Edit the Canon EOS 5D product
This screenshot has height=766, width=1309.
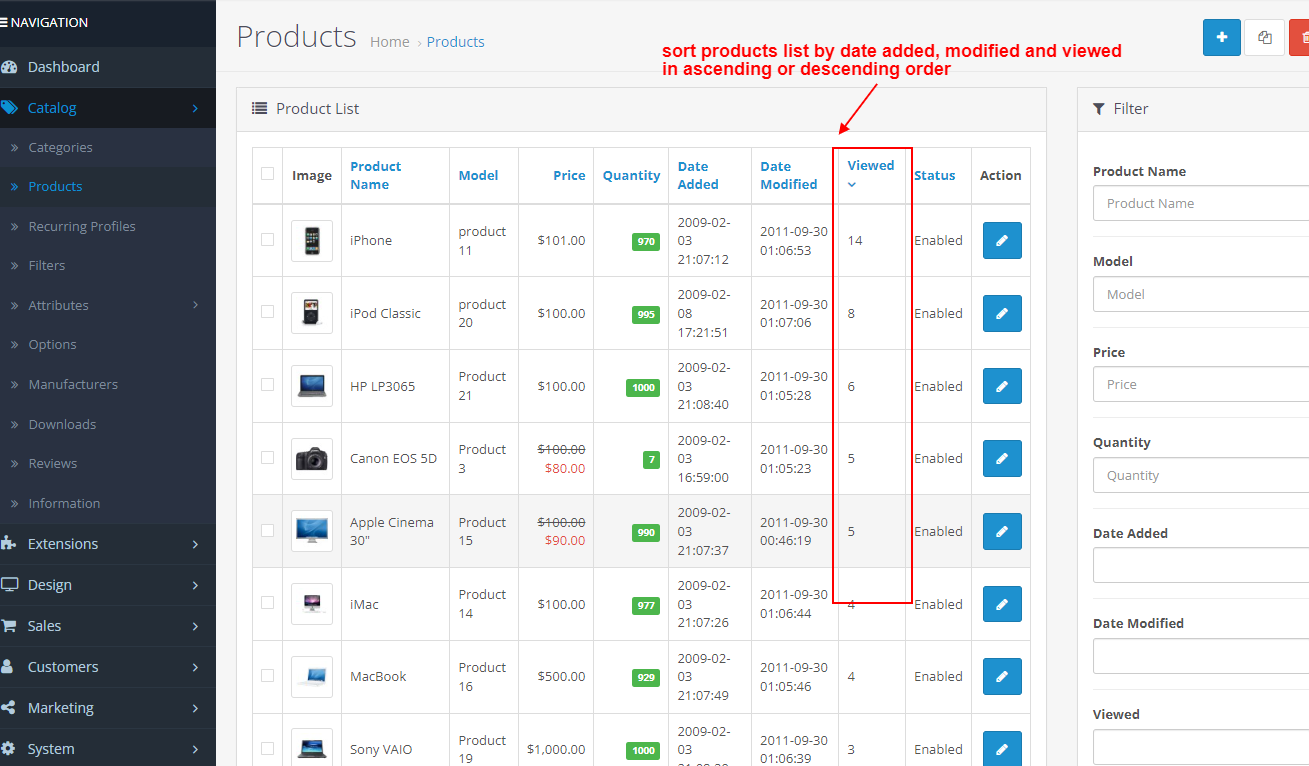coord(1002,458)
